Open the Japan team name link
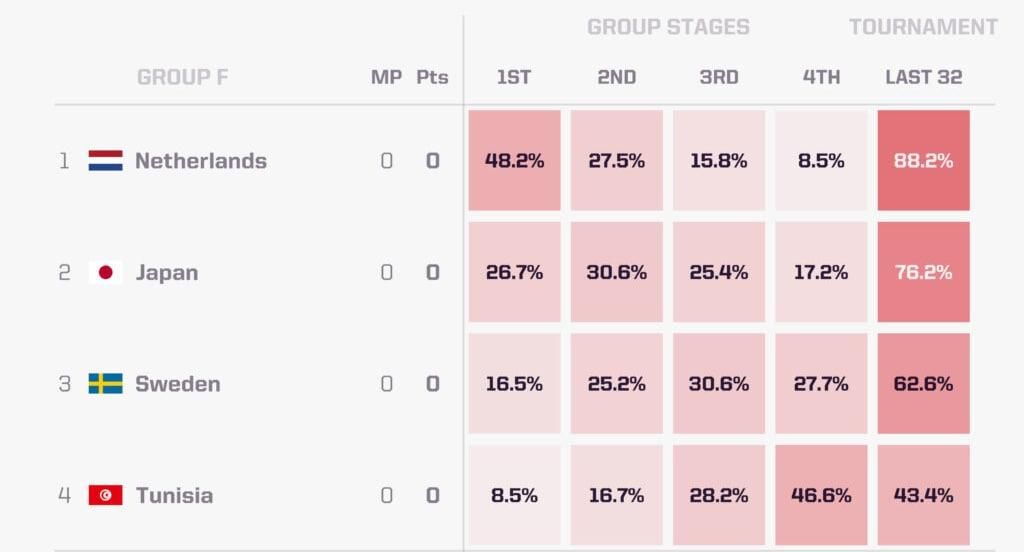 tap(167, 273)
